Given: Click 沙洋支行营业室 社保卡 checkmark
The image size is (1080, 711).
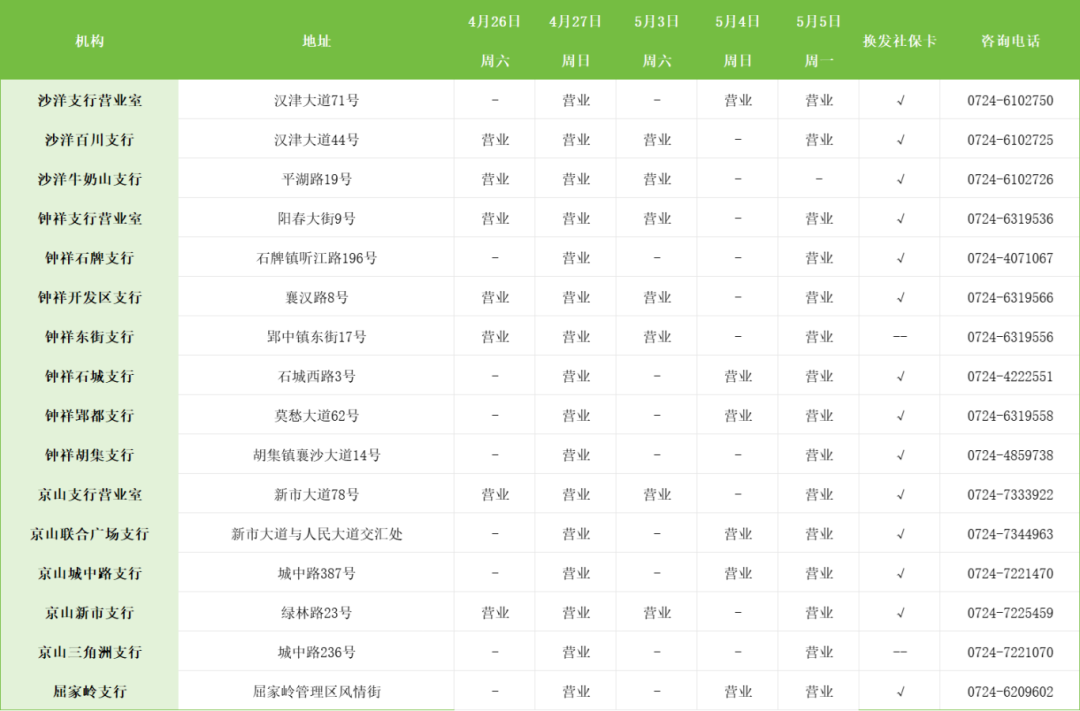Looking at the screenshot, I should (x=900, y=101).
